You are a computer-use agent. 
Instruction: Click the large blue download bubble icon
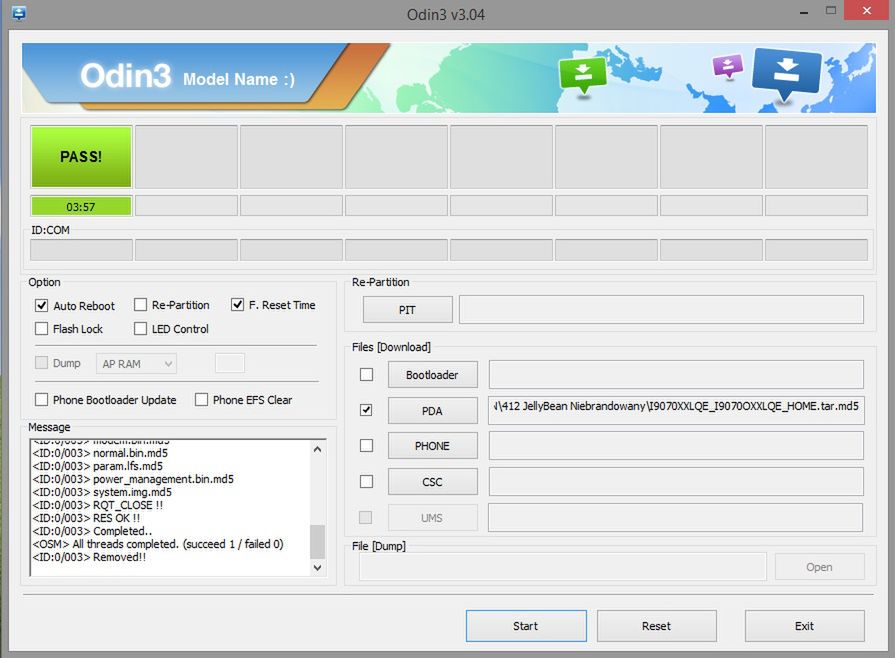787,74
